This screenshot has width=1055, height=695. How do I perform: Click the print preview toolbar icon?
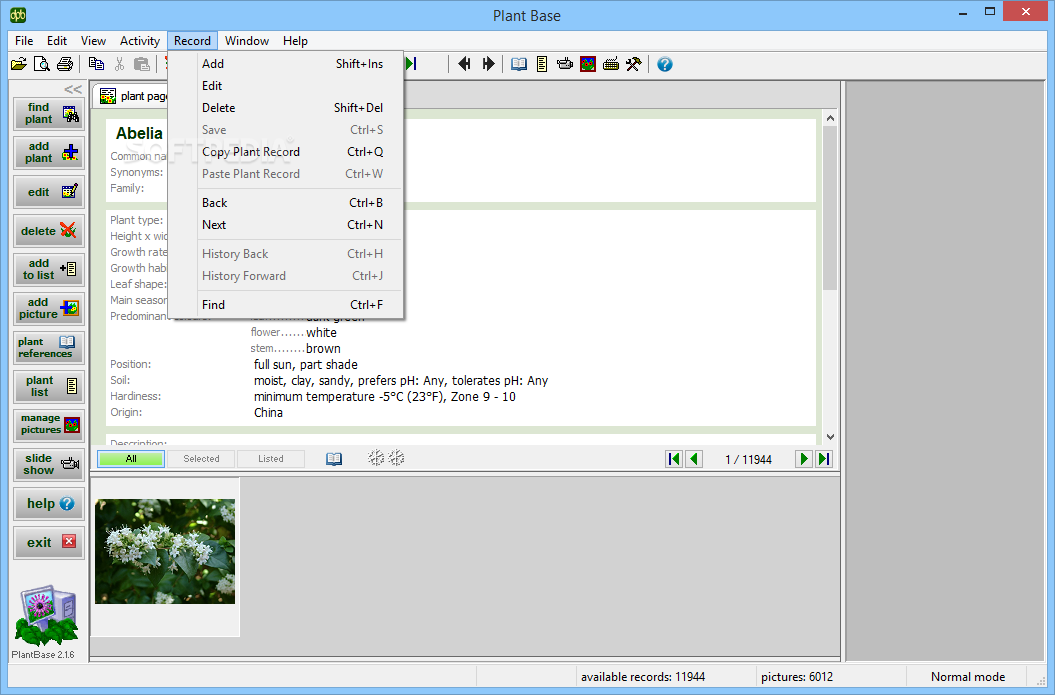pos(42,64)
